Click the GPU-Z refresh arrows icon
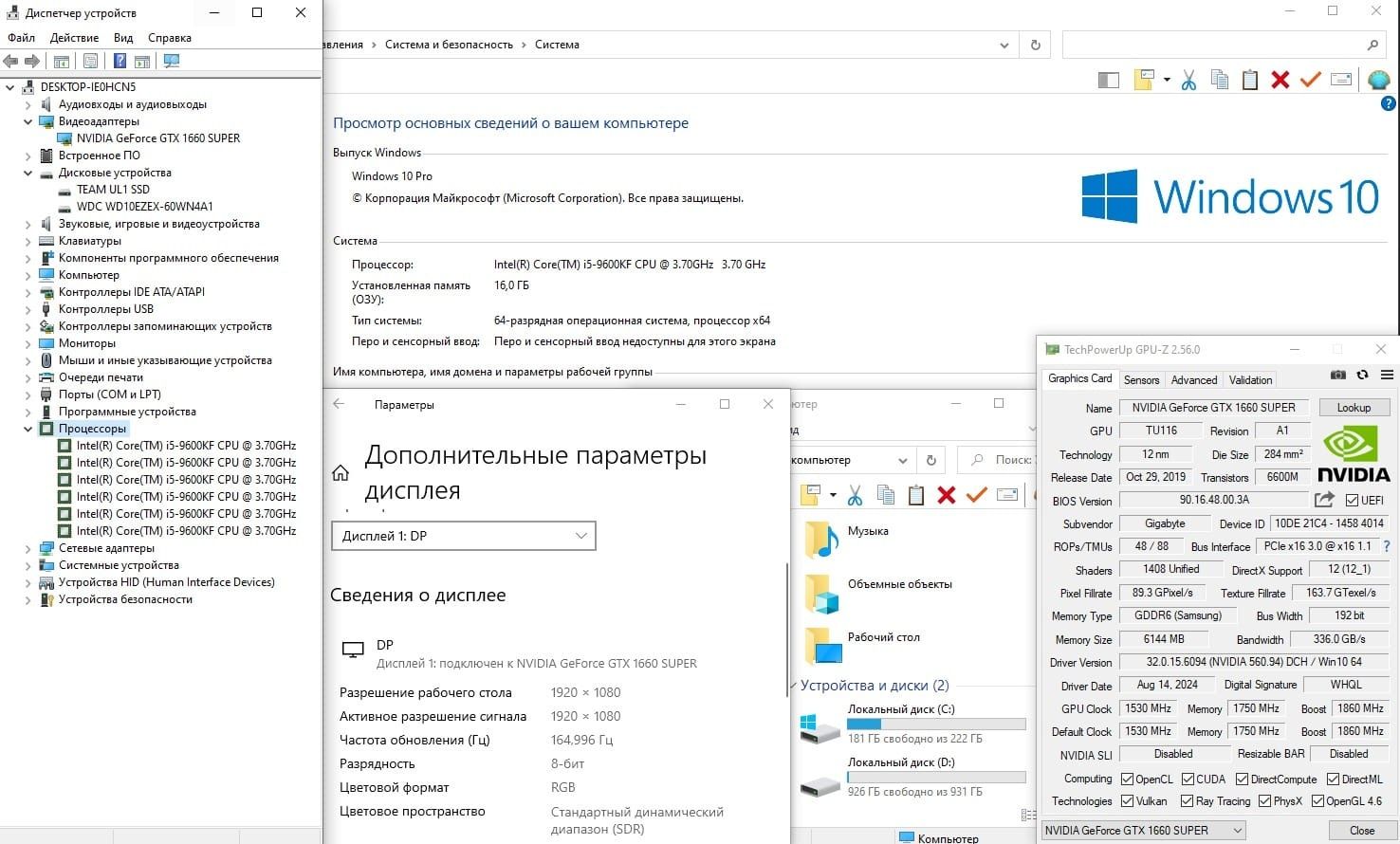This screenshot has height=844, width=1400. [x=1362, y=376]
